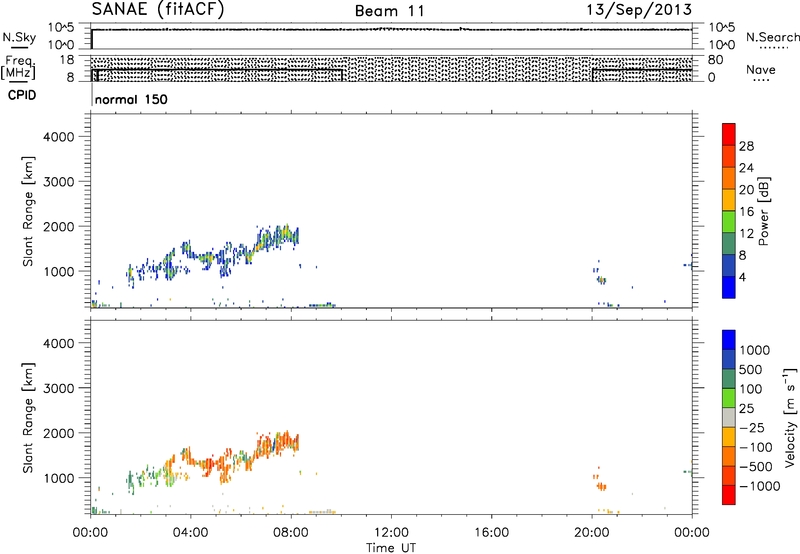Click the normal 150 CPID value
The image size is (800, 554).
point(131,99)
